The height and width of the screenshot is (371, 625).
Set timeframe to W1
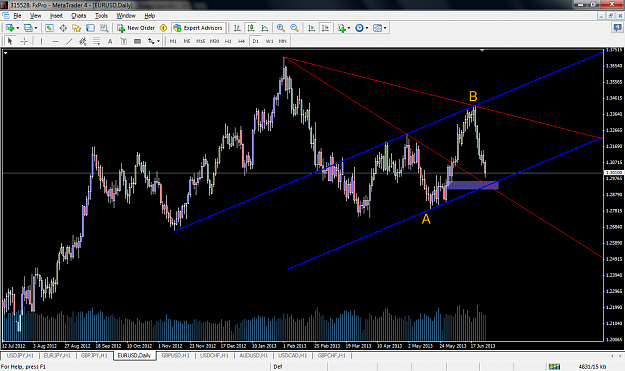[x=269, y=41]
